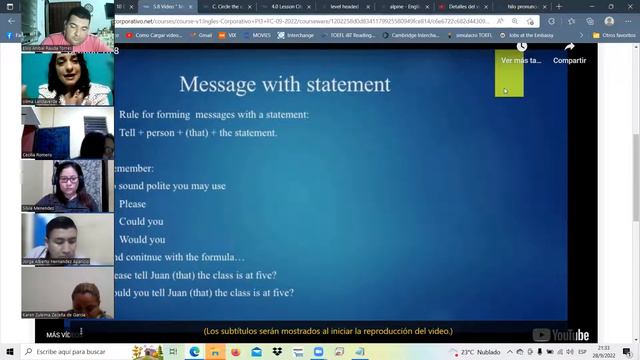Viewport: 640px width, 360px height.
Task: Select Silvia Menendez's video thumbnail
Action: click(68, 186)
